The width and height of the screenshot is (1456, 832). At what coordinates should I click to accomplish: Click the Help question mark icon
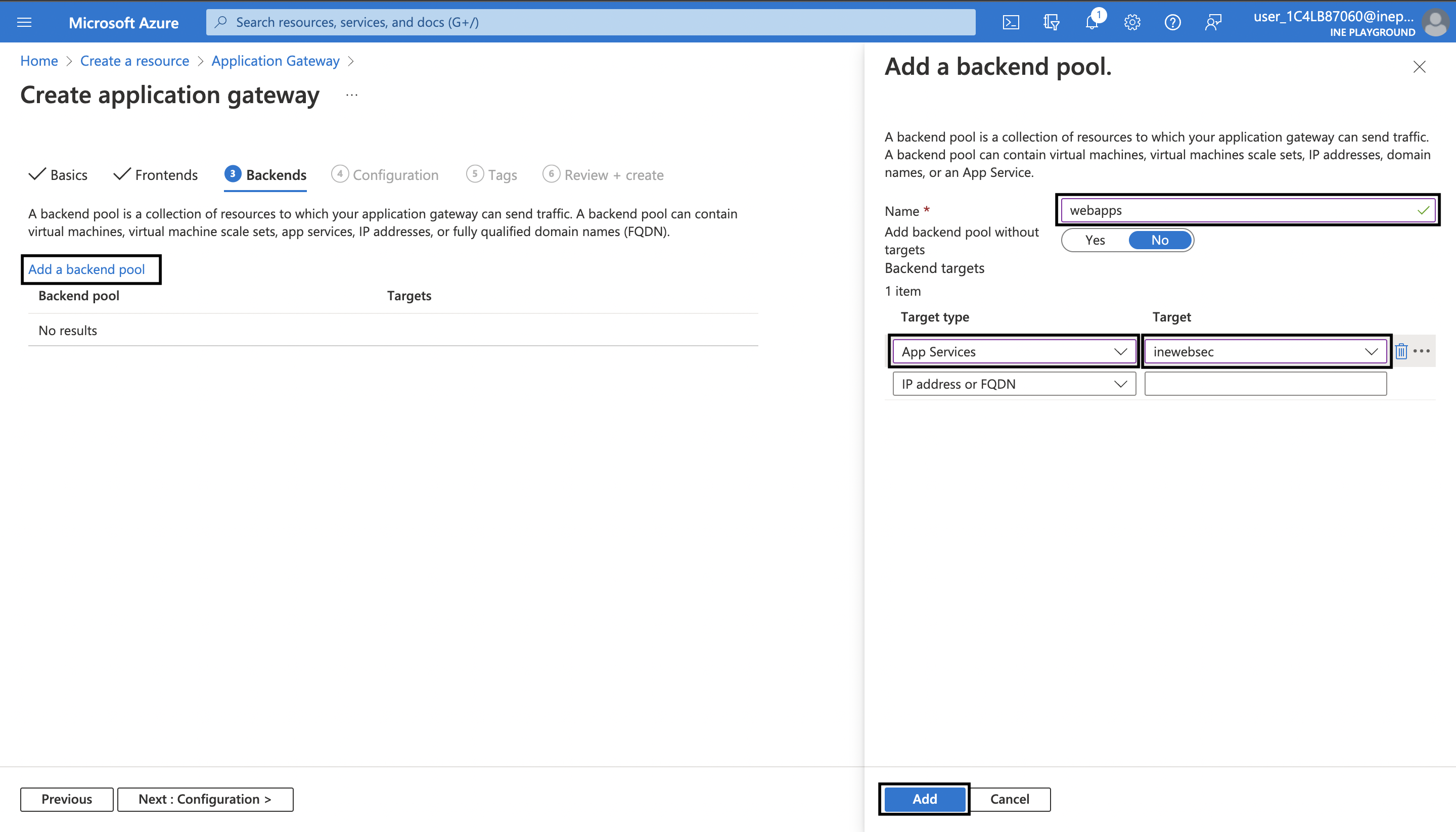[x=1172, y=22]
